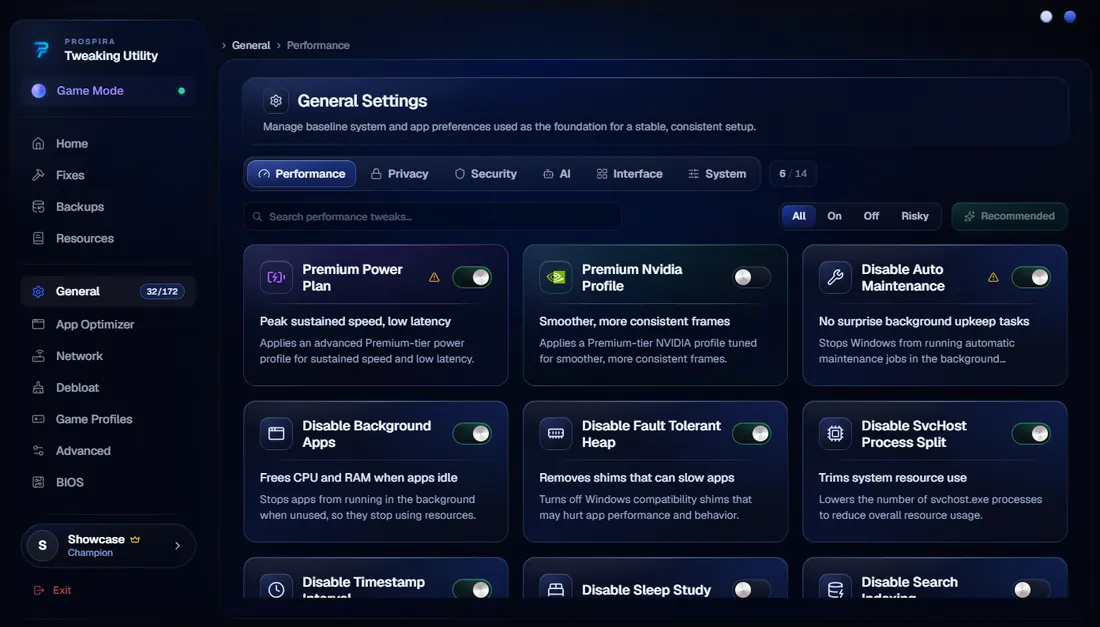Image resolution: width=1100 pixels, height=627 pixels.
Task: Click the Nvidia logo icon
Action: [x=556, y=277]
